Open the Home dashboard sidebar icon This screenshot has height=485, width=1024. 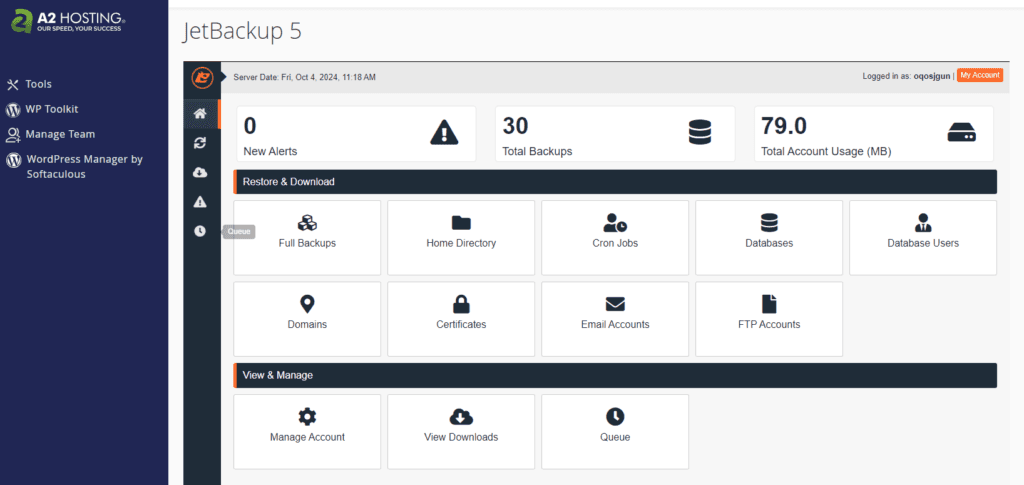pyautogui.click(x=200, y=114)
